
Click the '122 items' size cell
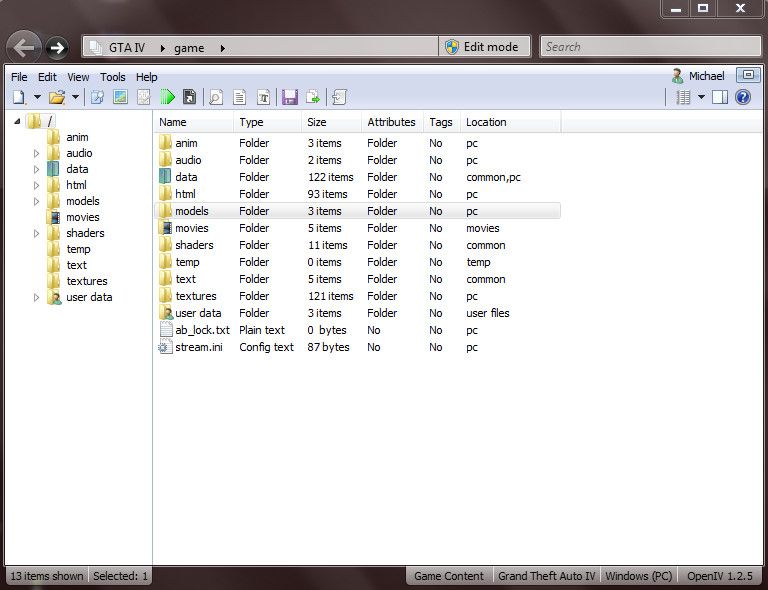pyautogui.click(x=331, y=177)
